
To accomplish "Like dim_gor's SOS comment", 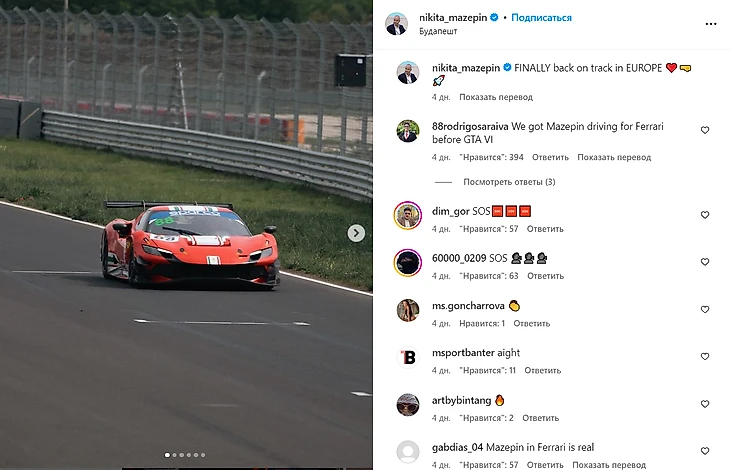I will pyautogui.click(x=705, y=215).
